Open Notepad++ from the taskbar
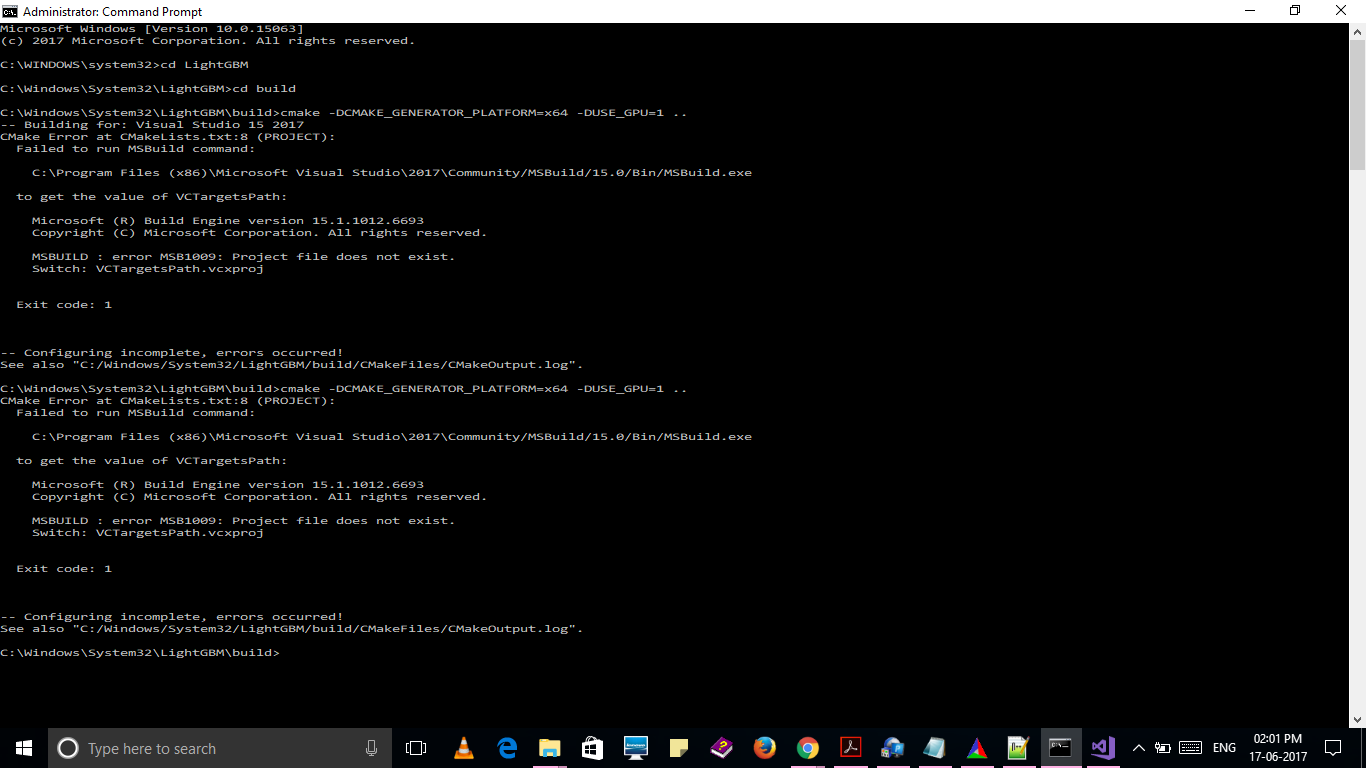1366x768 pixels. [x=1019, y=747]
